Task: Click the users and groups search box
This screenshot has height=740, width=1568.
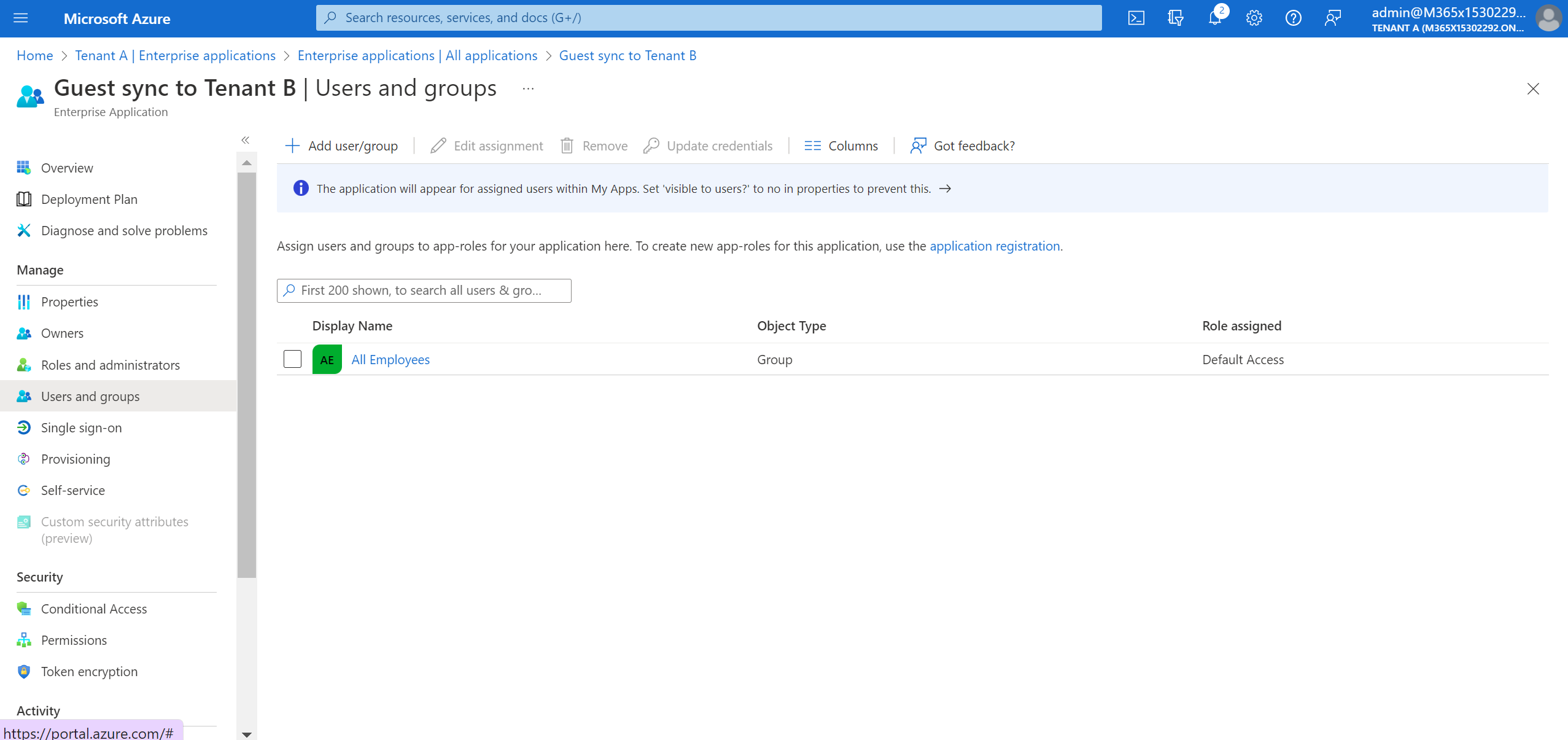Action: point(424,290)
